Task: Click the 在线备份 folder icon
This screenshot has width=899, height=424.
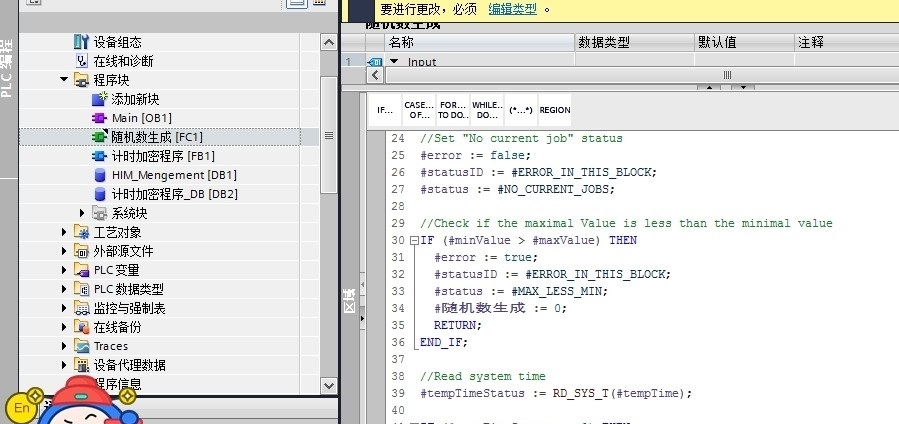Action: coord(81,327)
